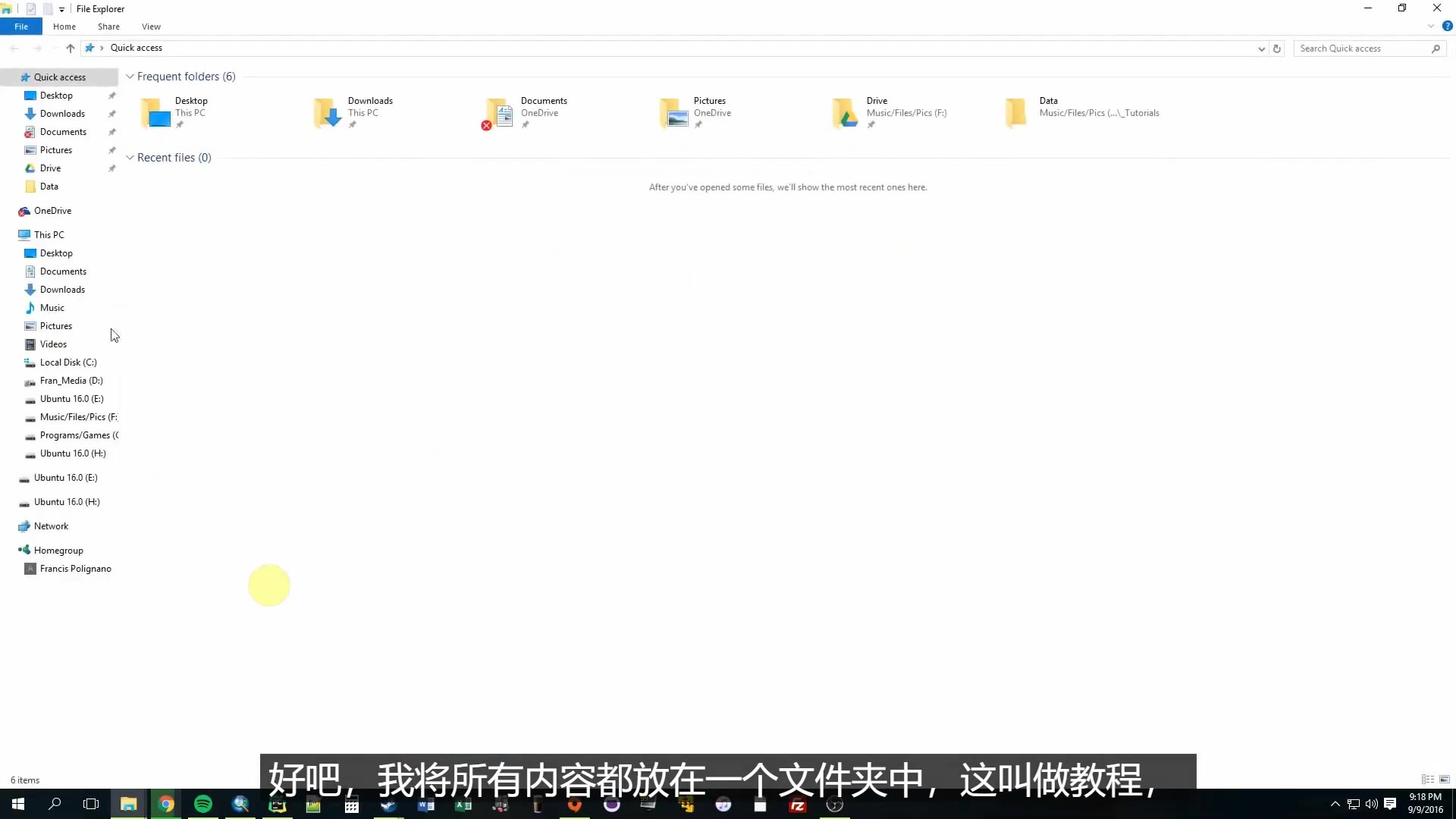Show hidden system tray icons
This screenshot has height=819, width=1456.
click(x=1335, y=804)
